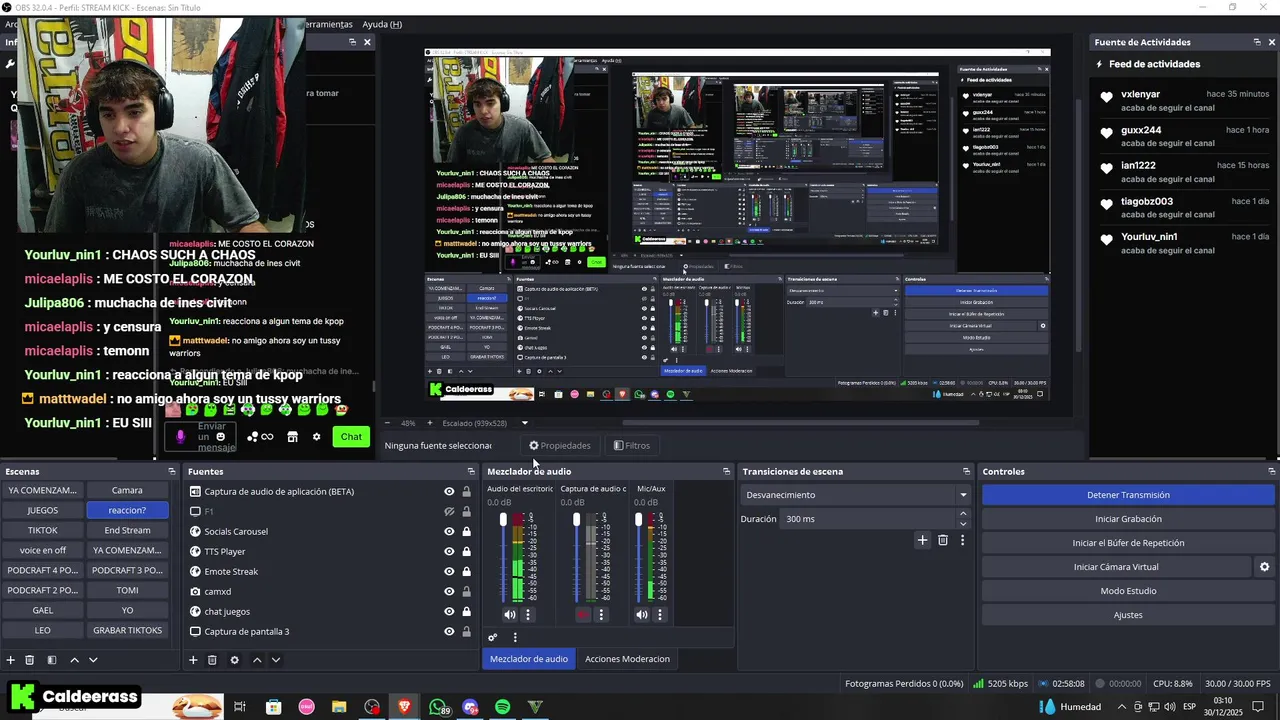Open Audio del escritorio three-dot menu
Screen dimensions: 1280x720
click(x=528, y=615)
